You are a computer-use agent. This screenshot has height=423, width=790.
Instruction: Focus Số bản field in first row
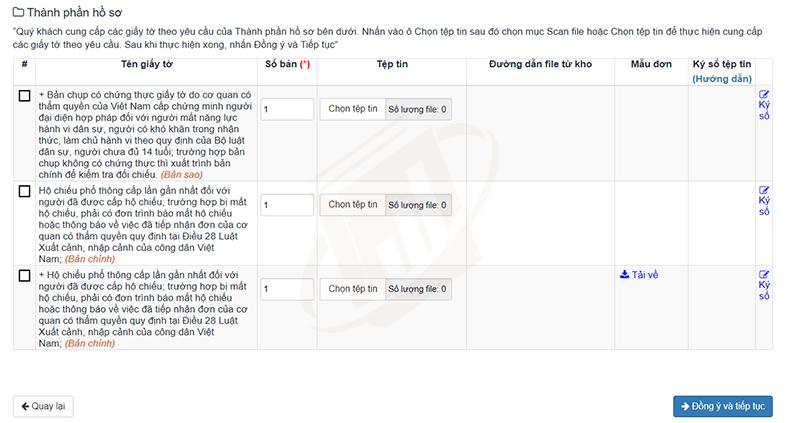click(x=287, y=109)
